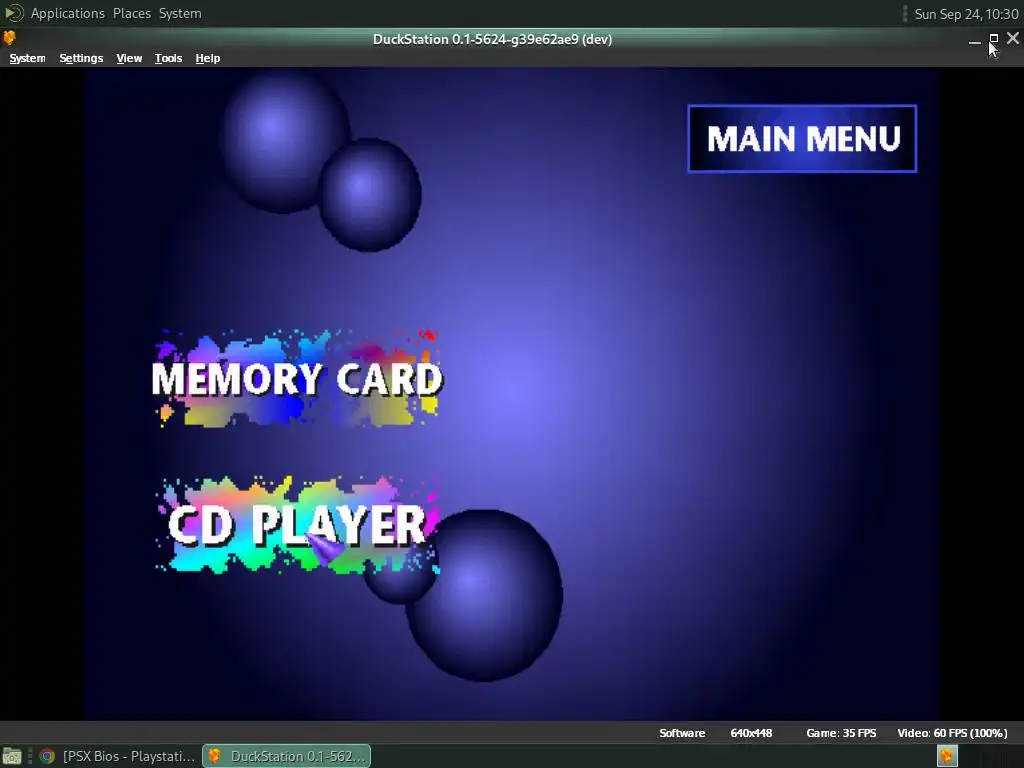
Task: Open the View menu
Action: coord(129,58)
